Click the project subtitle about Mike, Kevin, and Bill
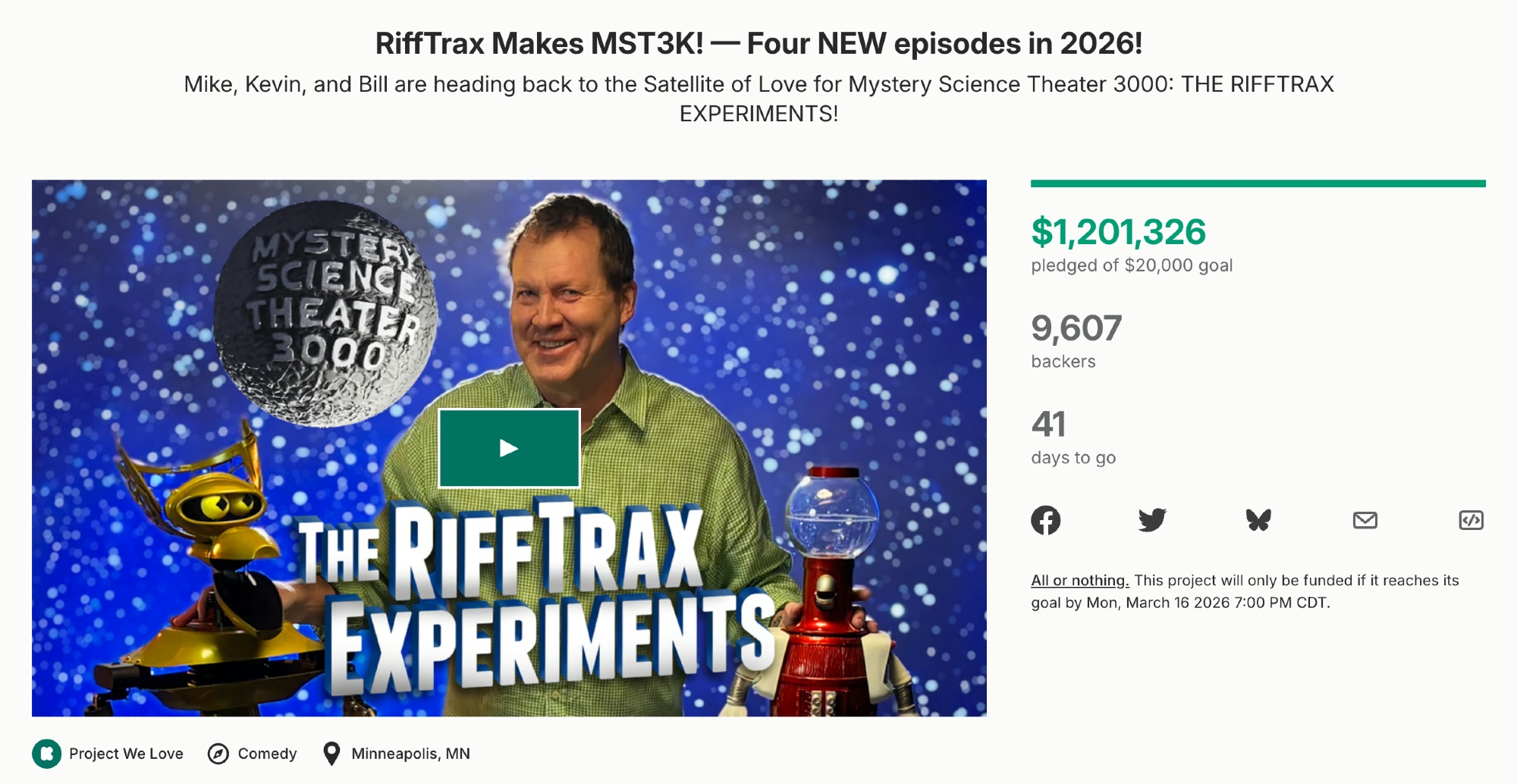1517x784 pixels. [758, 99]
